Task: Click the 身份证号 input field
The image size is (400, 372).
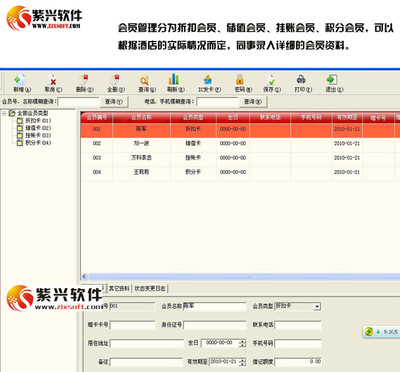Action: (x=215, y=325)
